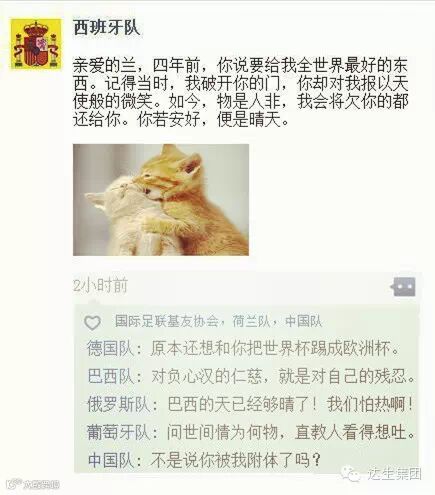This screenshot has height=495, width=435.
Task: Tap 葡萄牙队 commenter name
Action: pyautogui.click(x=118, y=432)
